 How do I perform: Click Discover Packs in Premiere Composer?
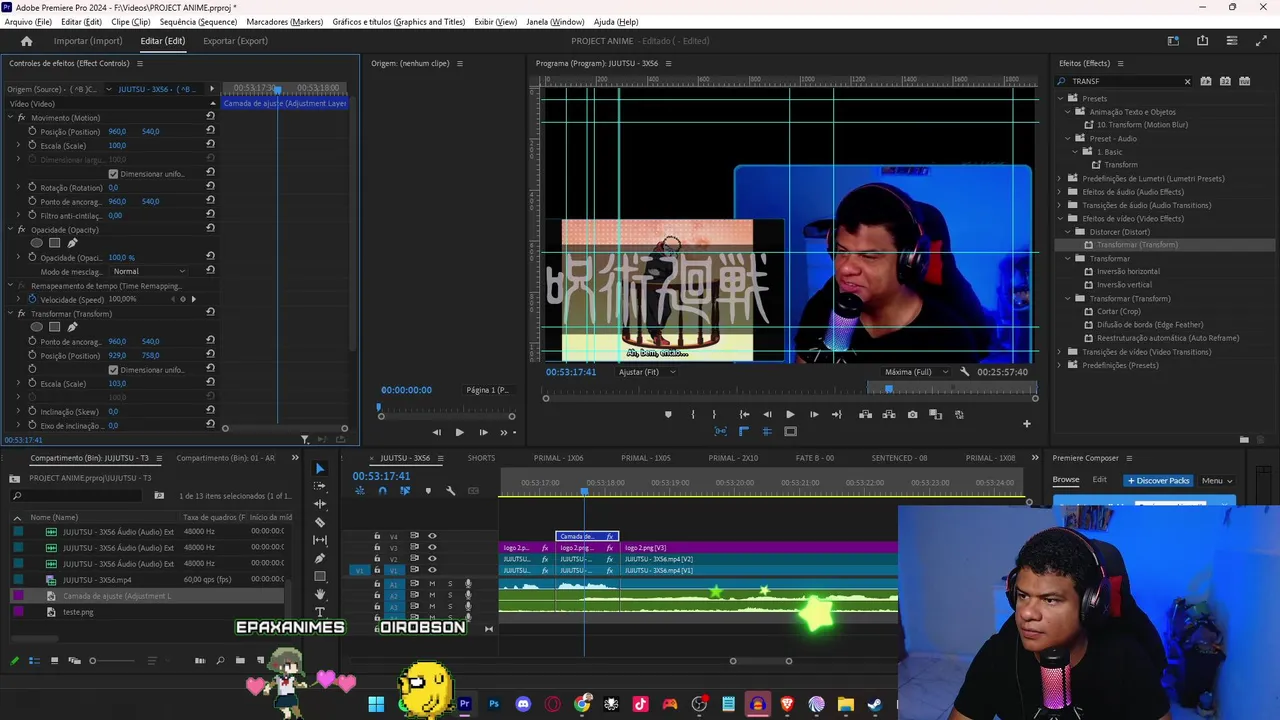pyautogui.click(x=1159, y=481)
